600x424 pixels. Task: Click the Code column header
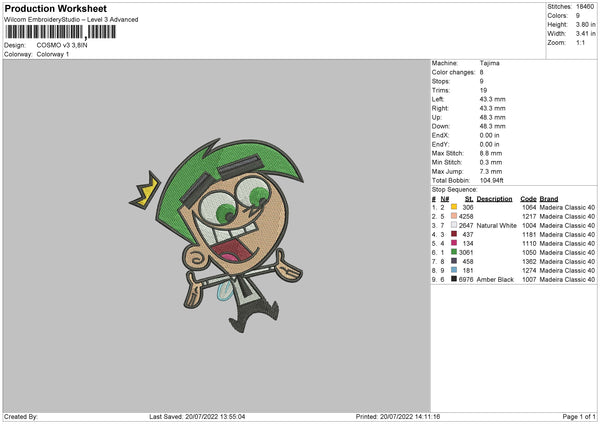pos(528,198)
